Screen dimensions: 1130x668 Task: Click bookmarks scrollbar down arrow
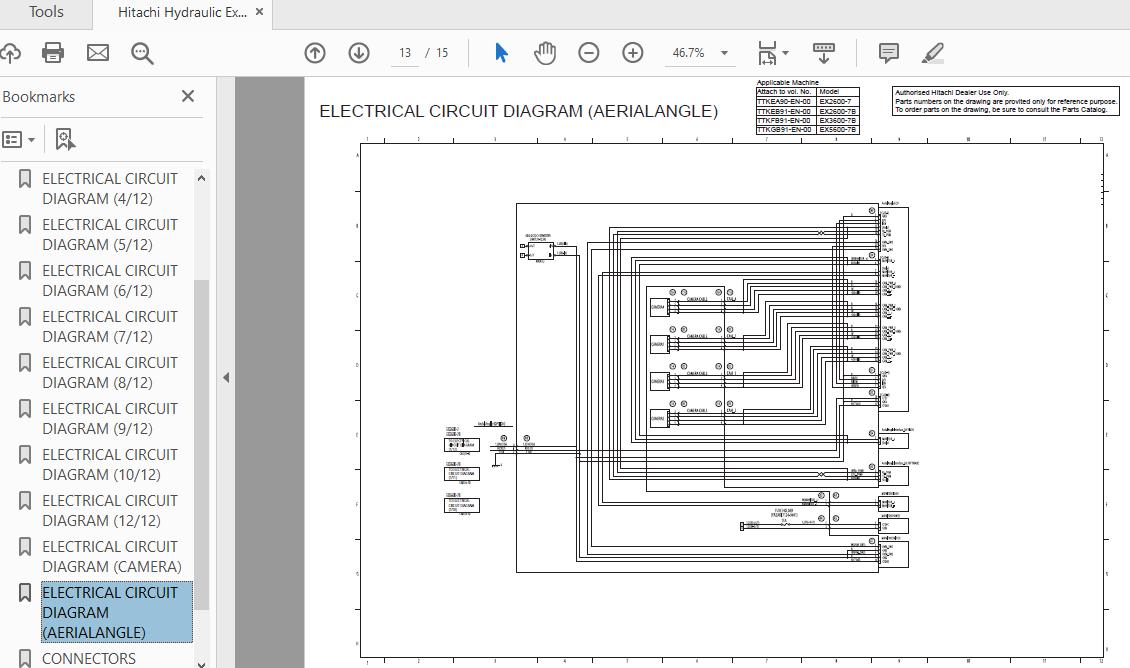click(201, 663)
